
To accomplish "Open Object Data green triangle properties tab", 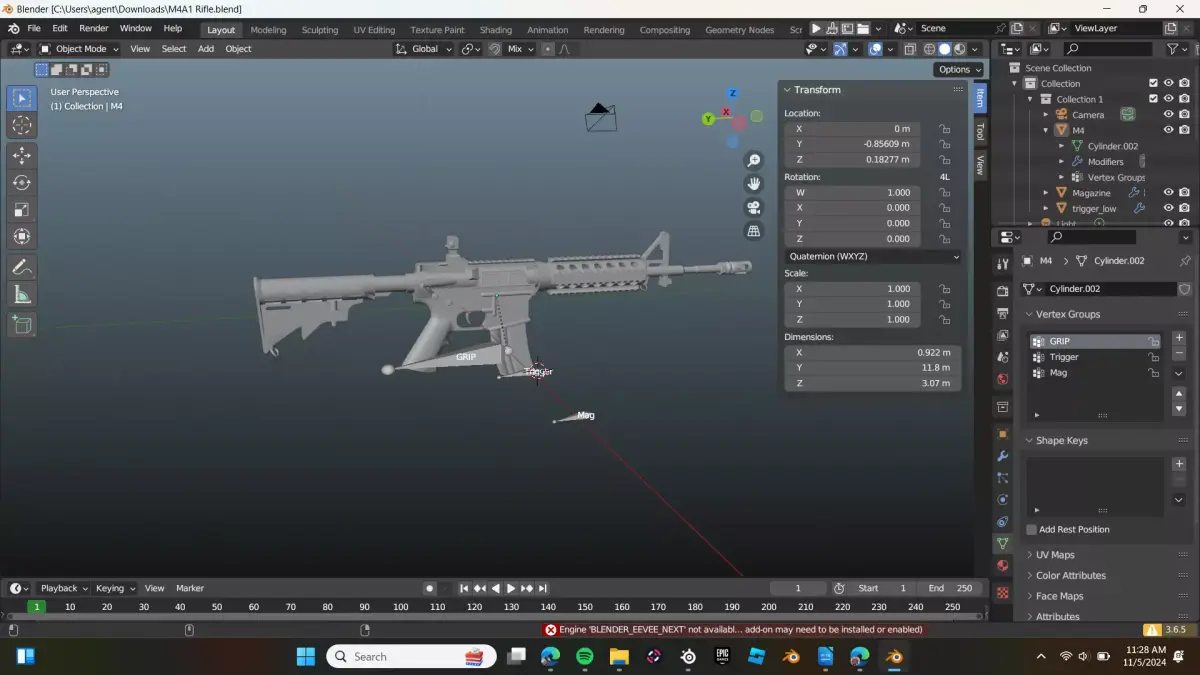I will point(1002,543).
